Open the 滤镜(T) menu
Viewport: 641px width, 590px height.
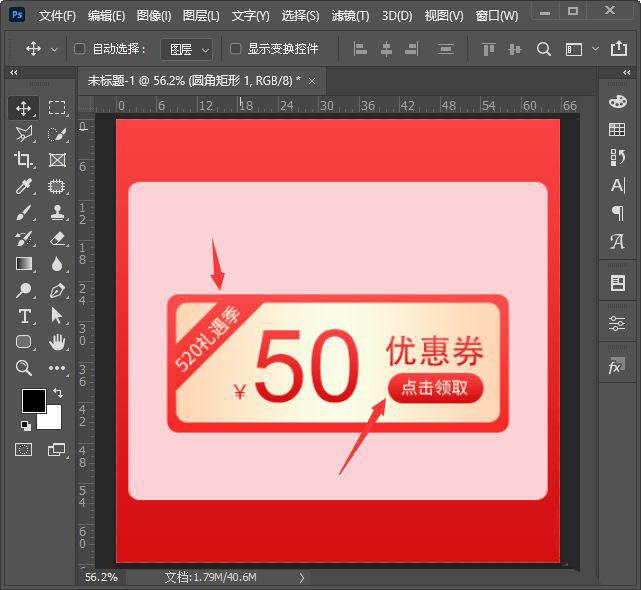[x=350, y=16]
